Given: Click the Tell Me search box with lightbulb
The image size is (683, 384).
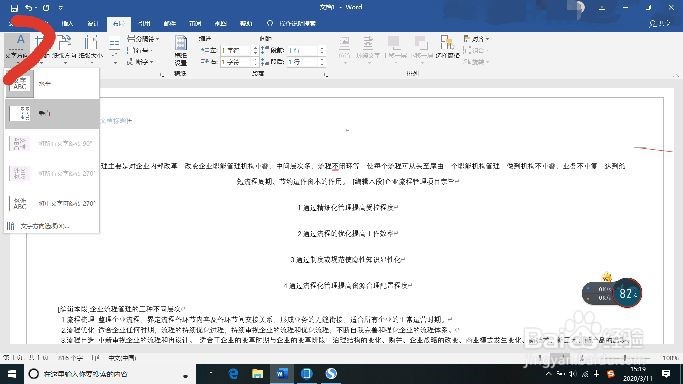Looking at the screenshot, I should click(291, 24).
